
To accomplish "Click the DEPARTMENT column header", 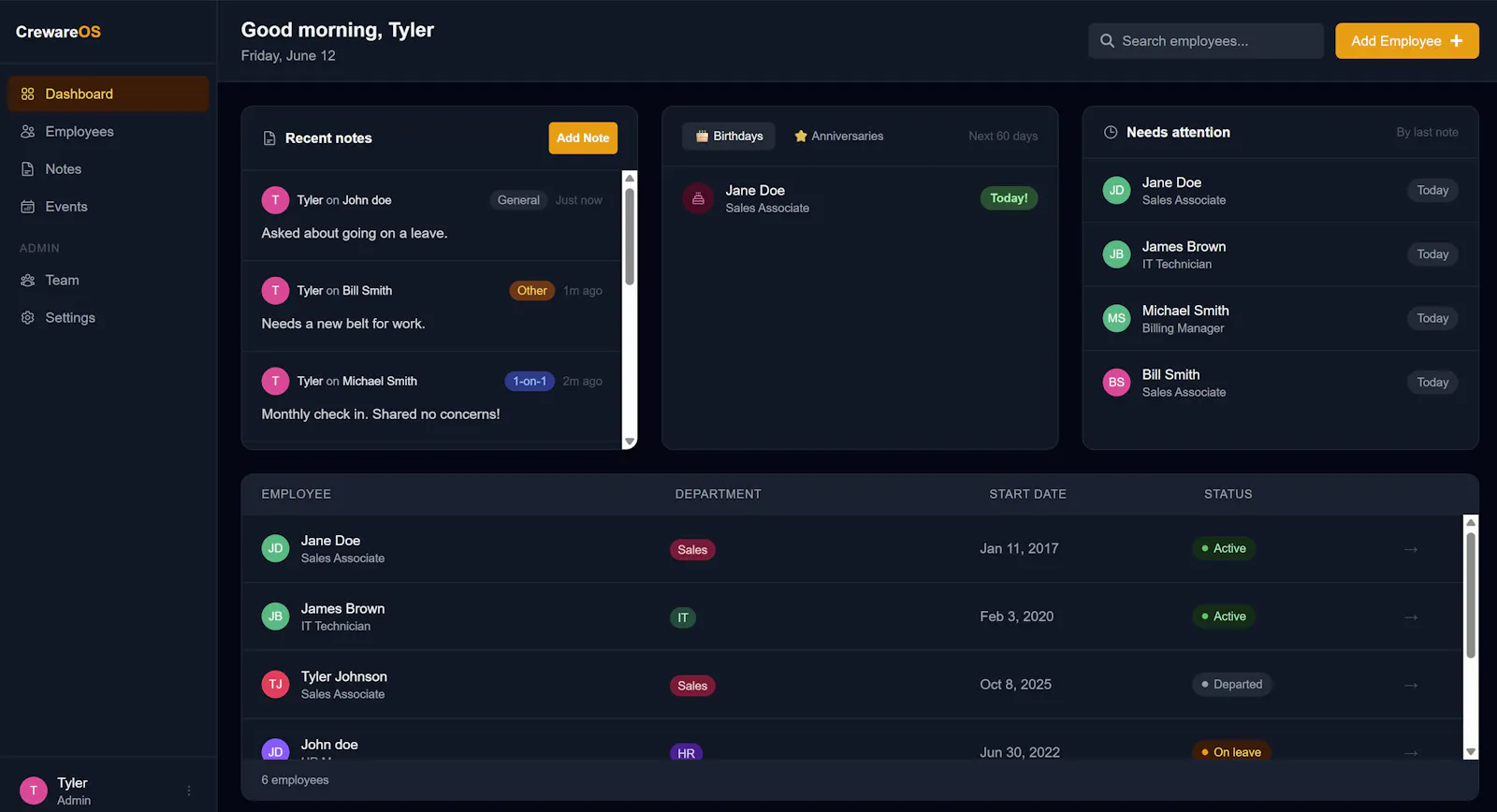I will coord(719,494).
